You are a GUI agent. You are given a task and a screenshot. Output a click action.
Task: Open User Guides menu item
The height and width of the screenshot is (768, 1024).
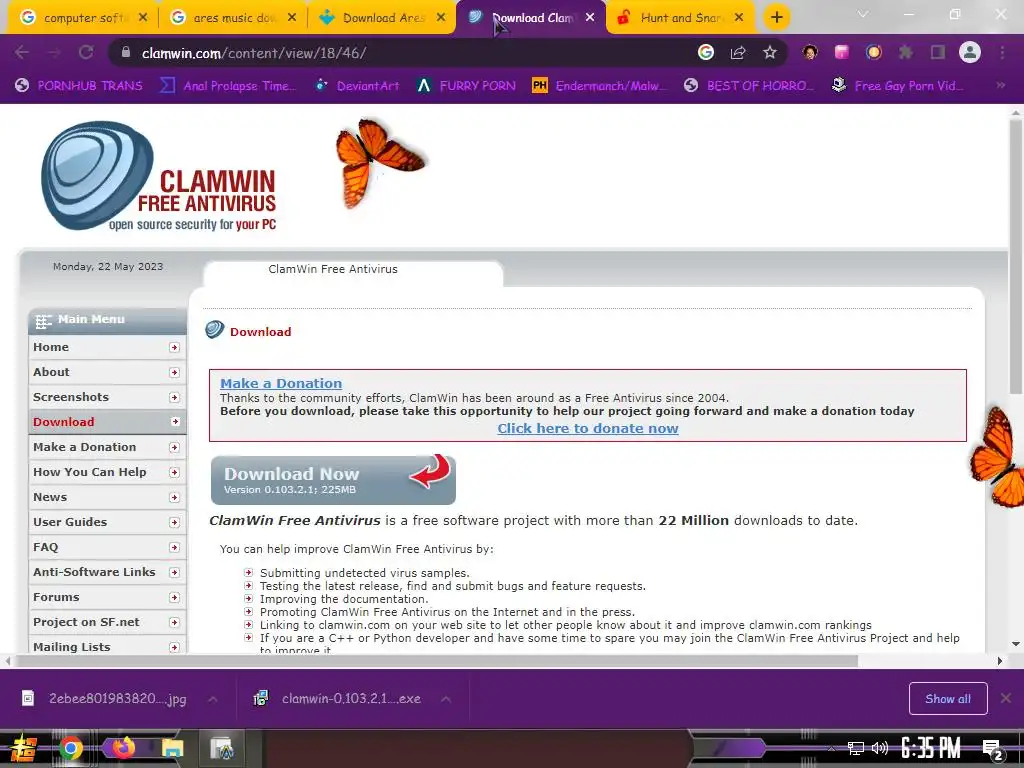click(x=107, y=522)
